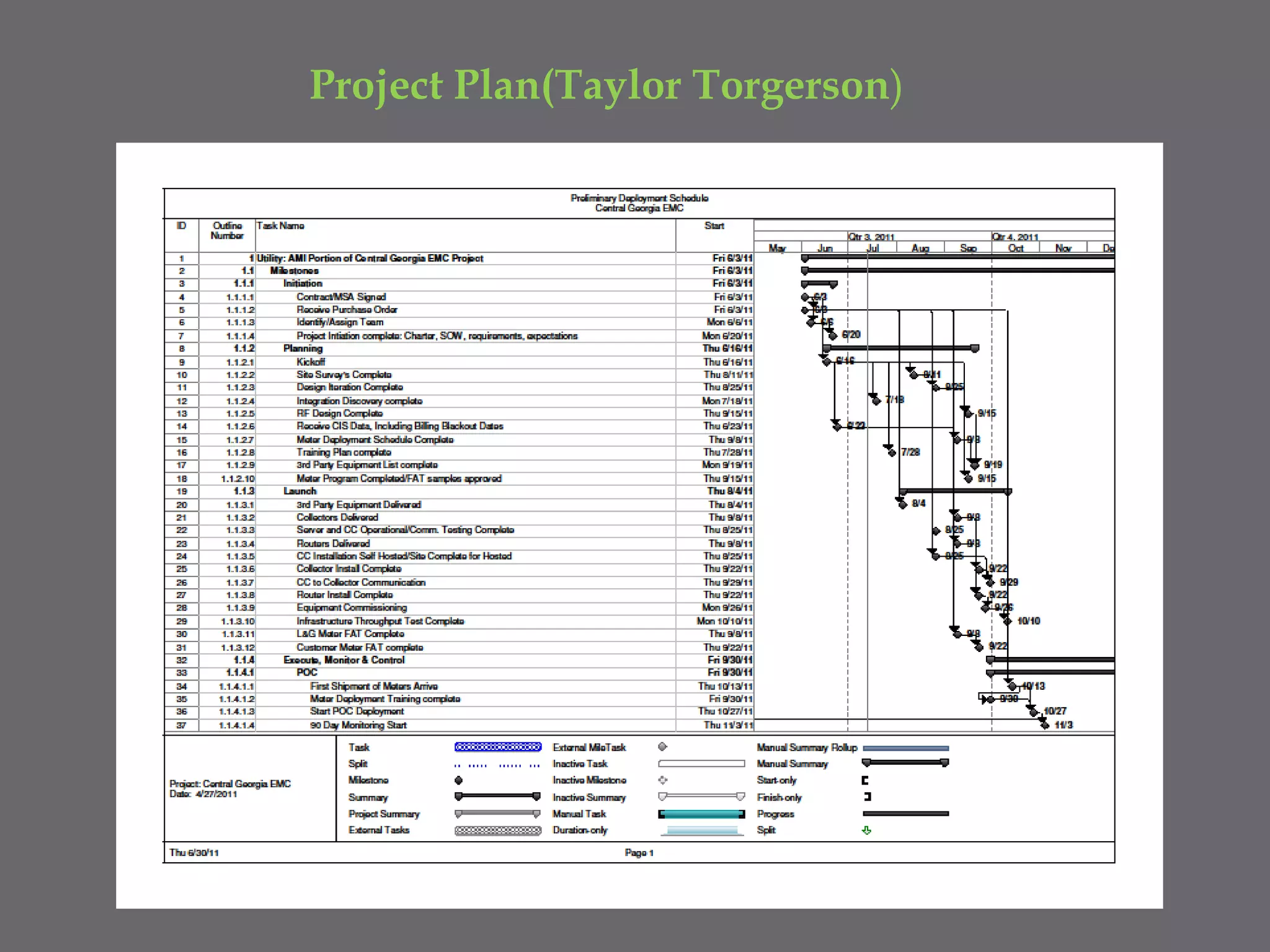Click the dotted Split line sample in legend

click(498, 765)
